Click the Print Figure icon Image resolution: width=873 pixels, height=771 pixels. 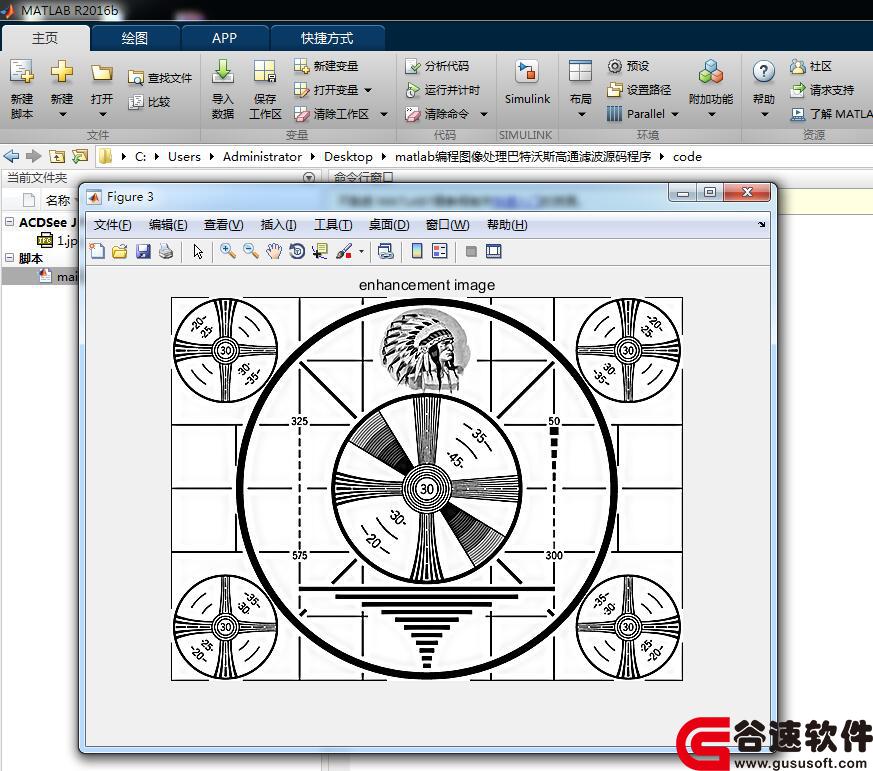(166, 252)
